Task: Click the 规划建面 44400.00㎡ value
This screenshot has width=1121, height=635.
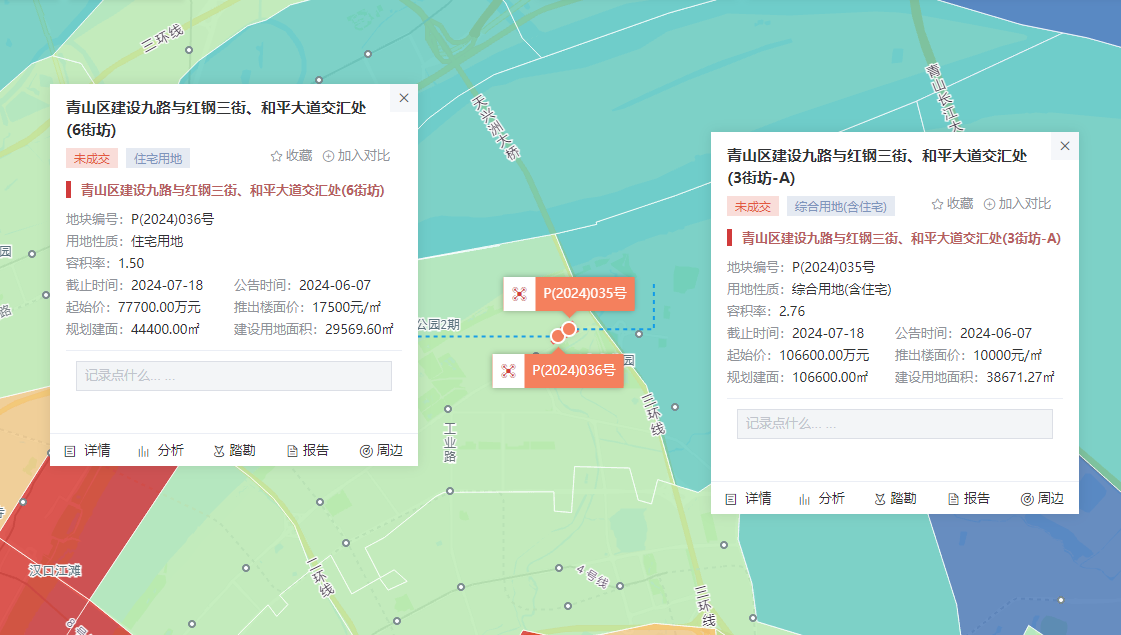Action: click(x=165, y=330)
